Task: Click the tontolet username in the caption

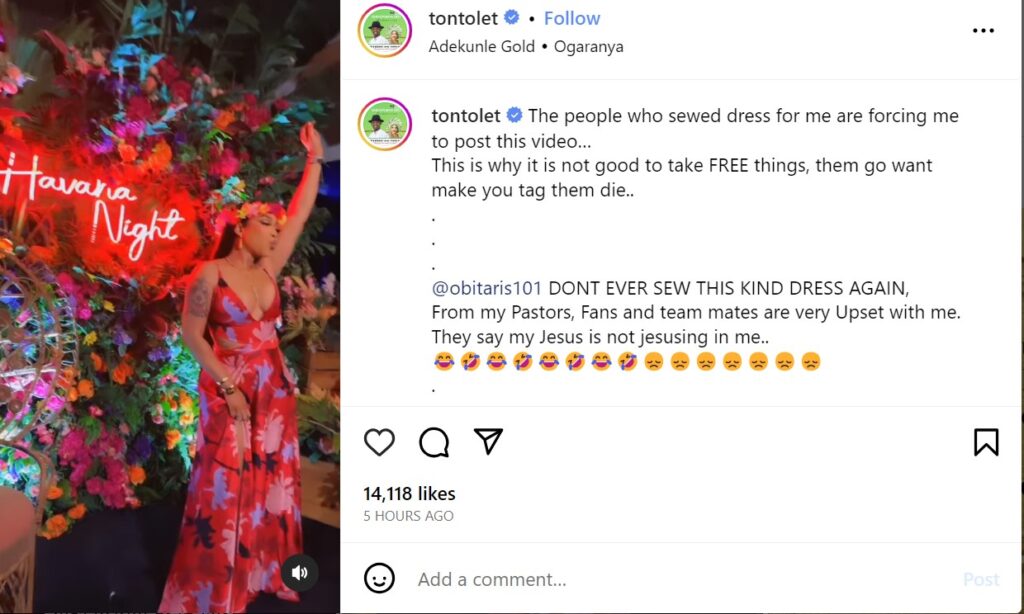Action: pyautogui.click(x=467, y=116)
